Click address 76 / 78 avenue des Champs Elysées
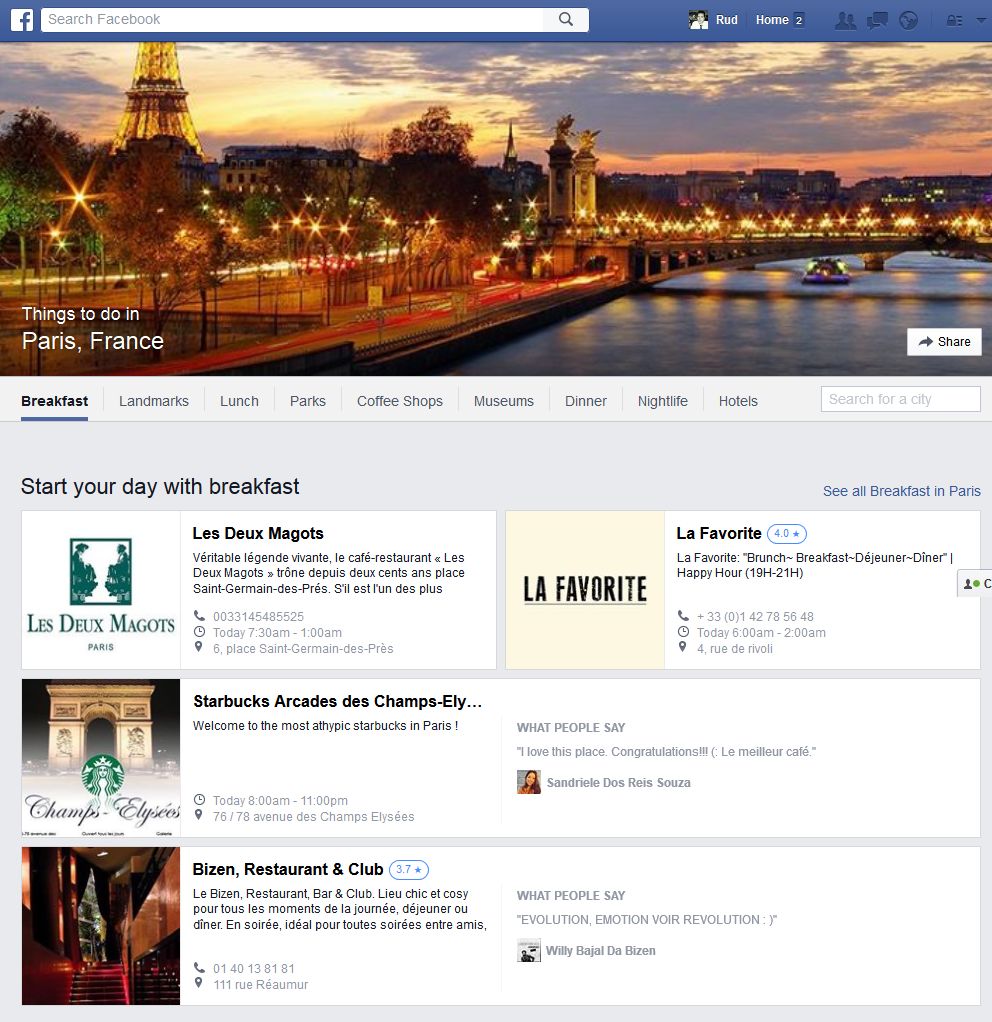Screen dimensions: 992x1022 (314, 817)
